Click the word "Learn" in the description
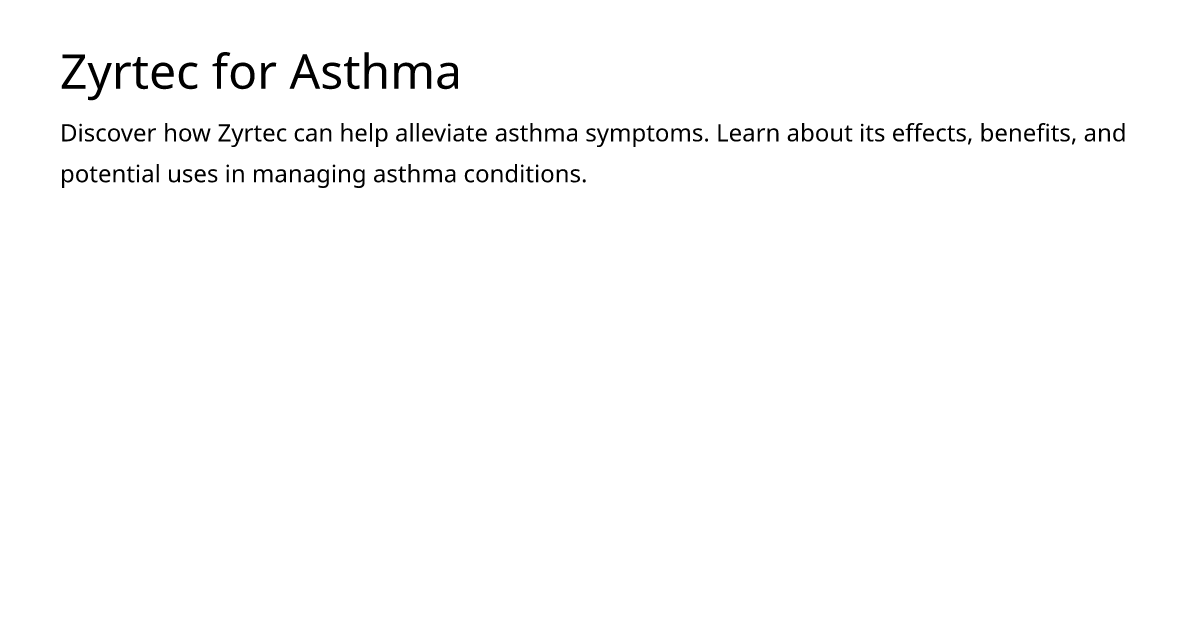1200x630 pixels. [x=748, y=133]
